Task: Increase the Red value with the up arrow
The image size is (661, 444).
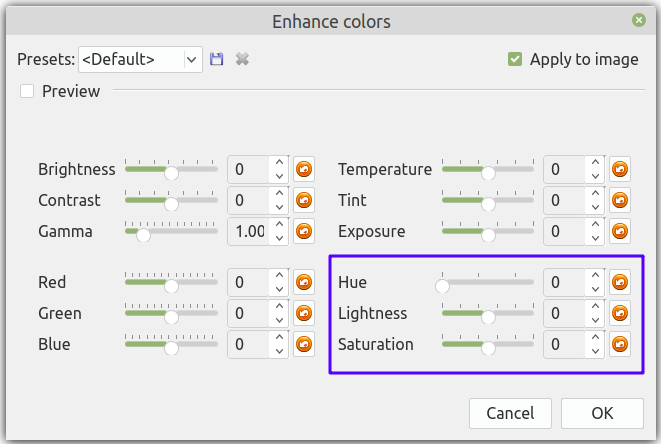Action: [x=279, y=276]
